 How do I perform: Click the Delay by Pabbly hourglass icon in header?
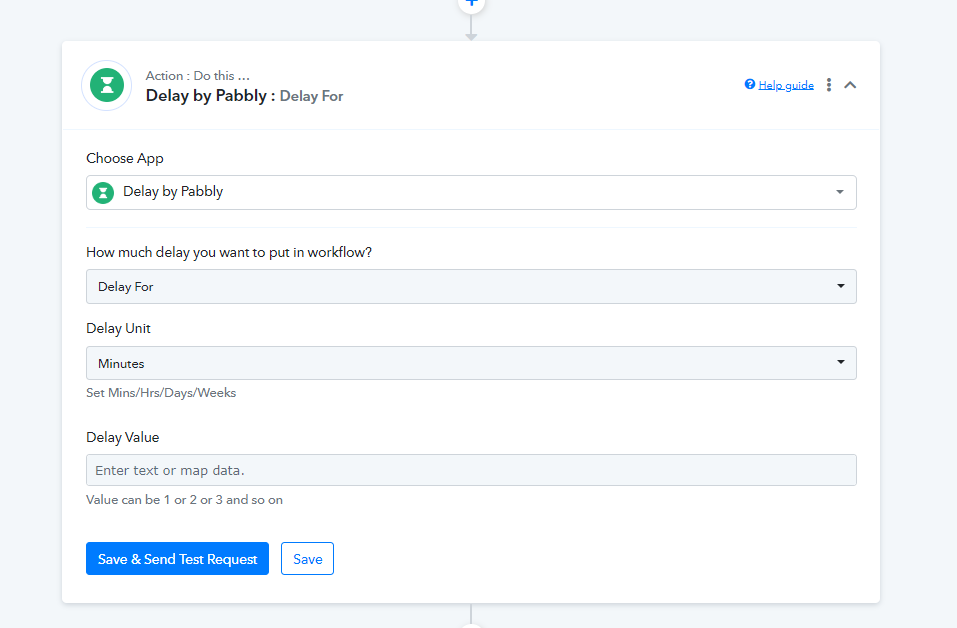107,85
